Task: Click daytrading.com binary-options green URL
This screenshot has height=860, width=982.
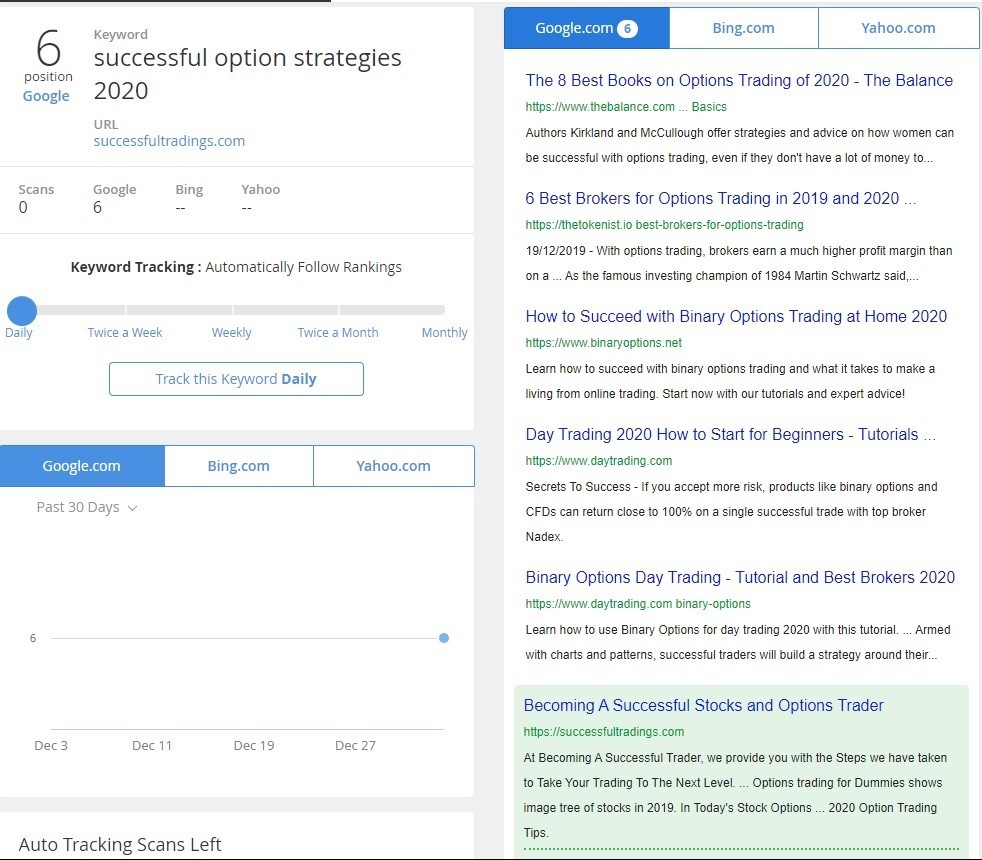Action: (x=638, y=604)
